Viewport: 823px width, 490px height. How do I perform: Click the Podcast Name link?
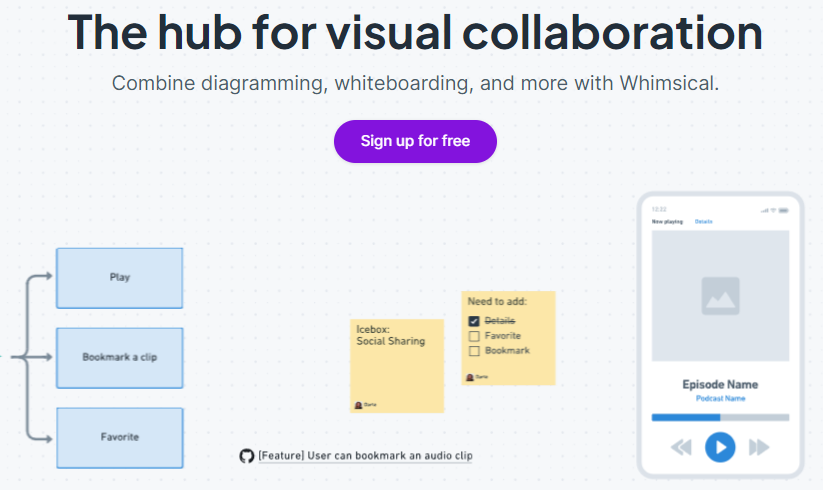click(720, 399)
